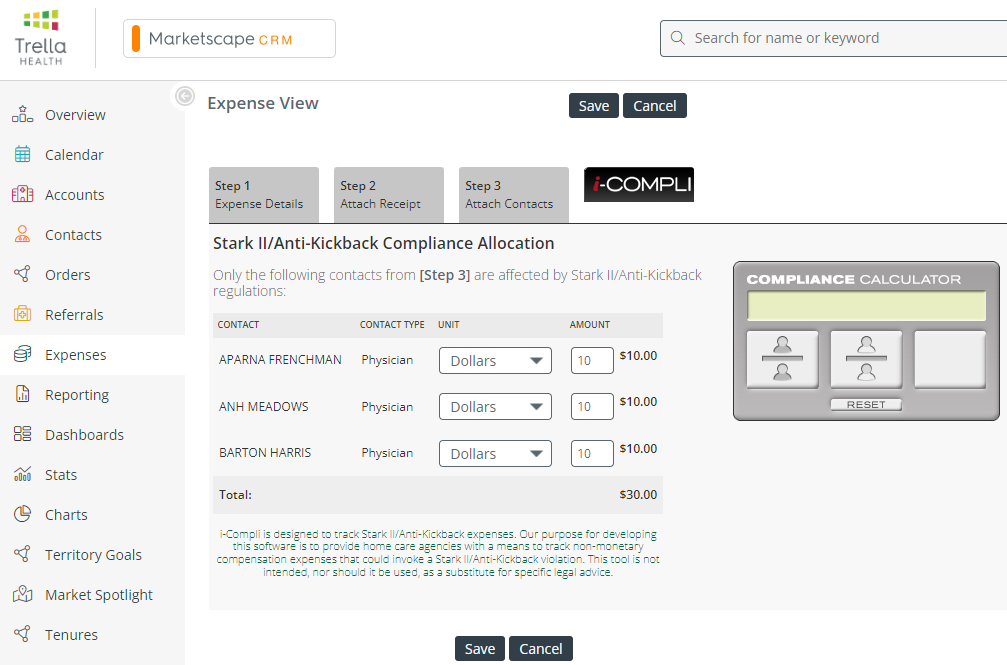Image resolution: width=1007 pixels, height=665 pixels.
Task: Click the Overview sidebar icon
Action: [x=22, y=114]
